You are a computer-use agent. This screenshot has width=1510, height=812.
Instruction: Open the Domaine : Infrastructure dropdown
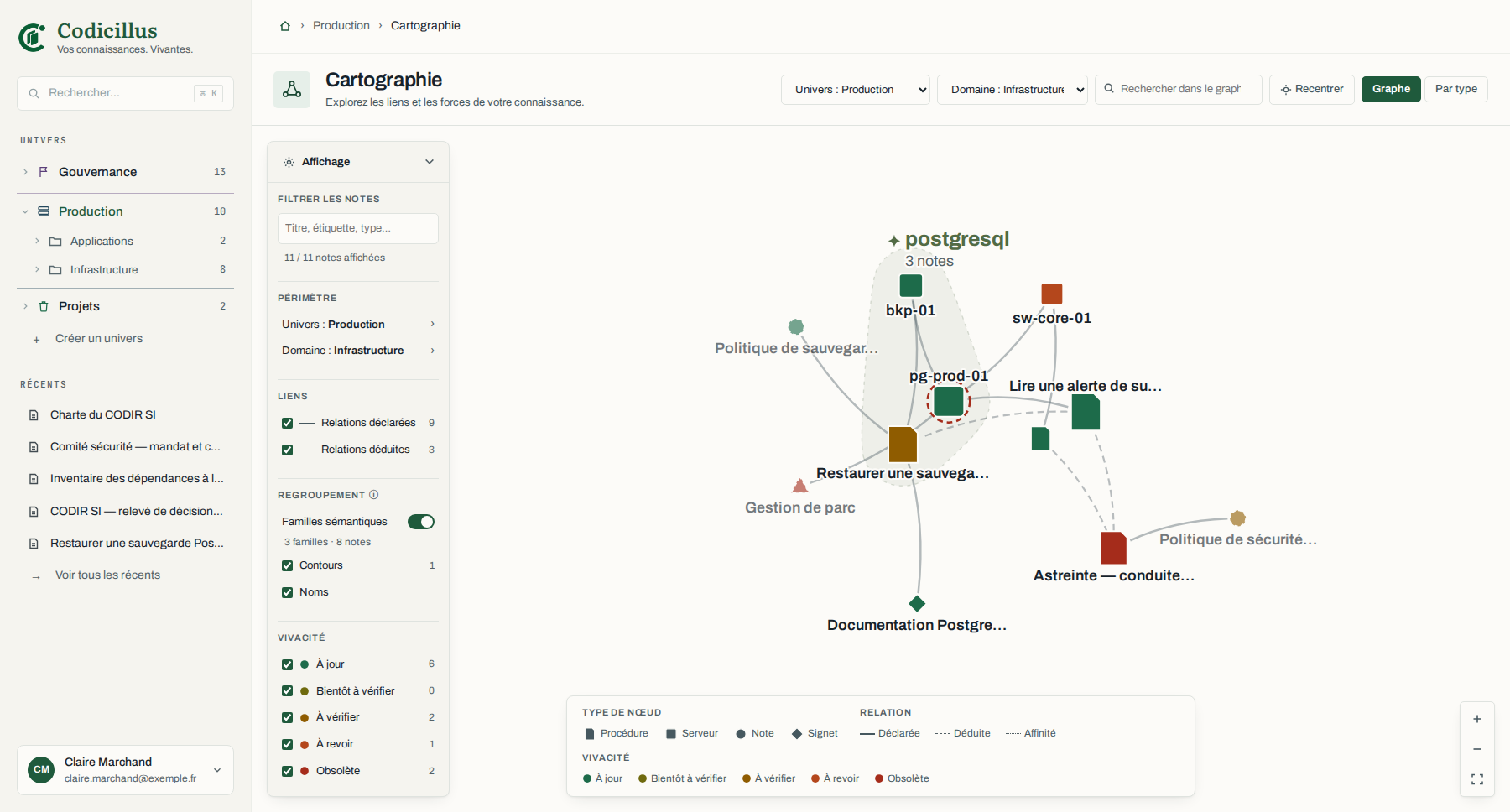[x=1012, y=90]
